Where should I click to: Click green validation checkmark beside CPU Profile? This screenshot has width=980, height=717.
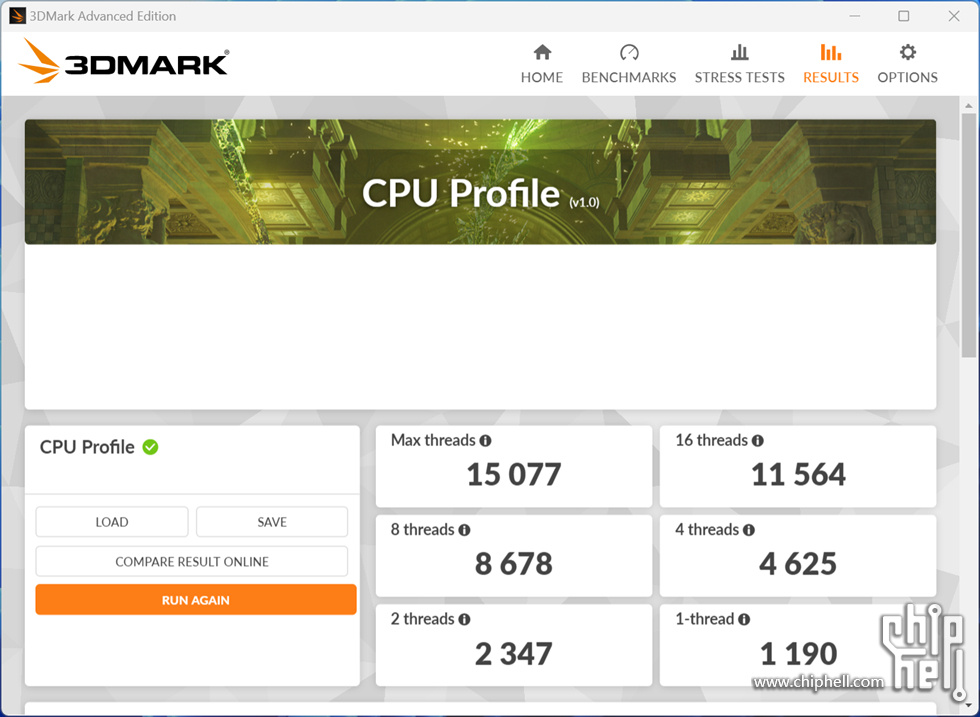[150, 447]
